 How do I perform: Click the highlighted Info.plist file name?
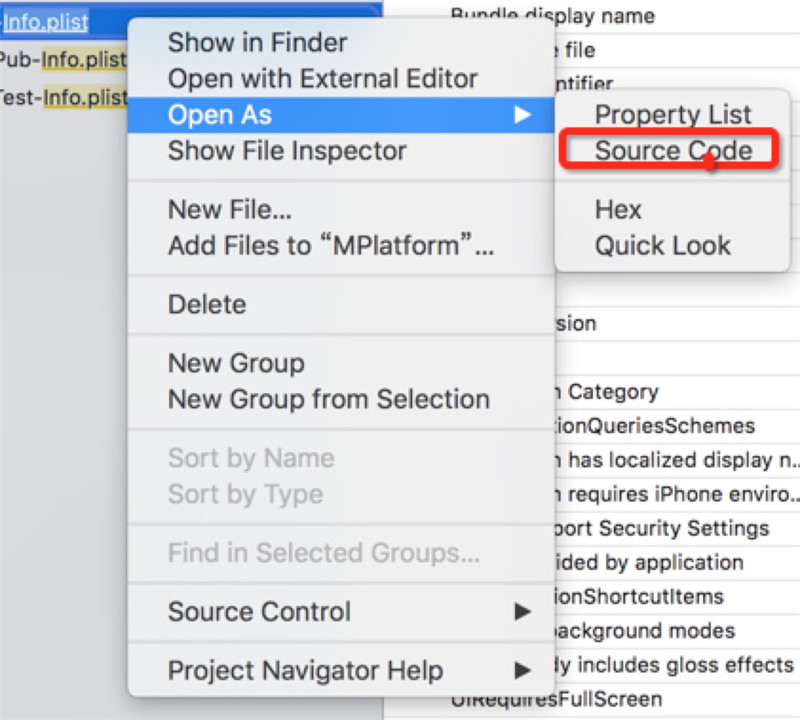45,21
